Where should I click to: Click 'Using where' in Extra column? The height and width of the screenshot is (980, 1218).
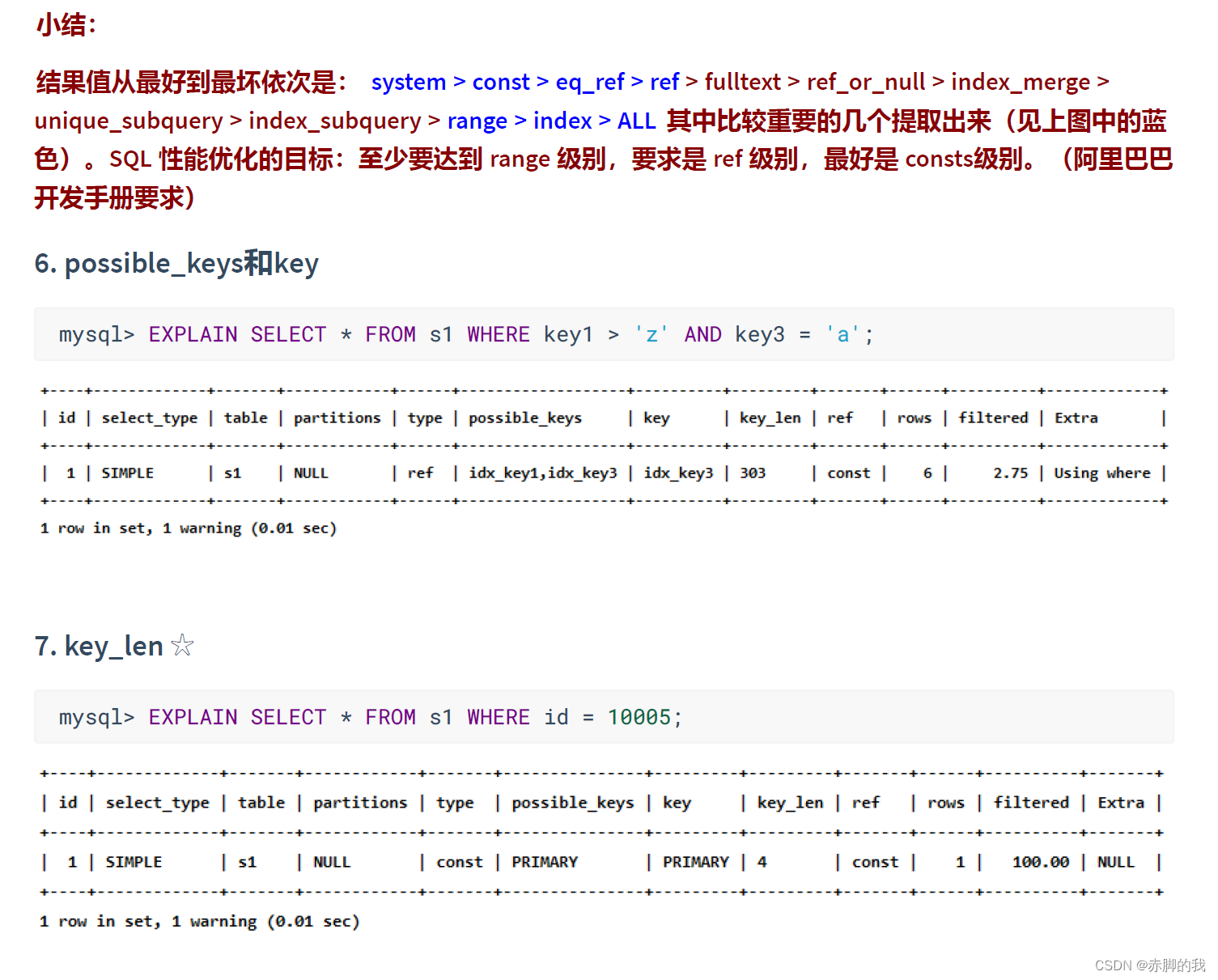pos(1102,473)
